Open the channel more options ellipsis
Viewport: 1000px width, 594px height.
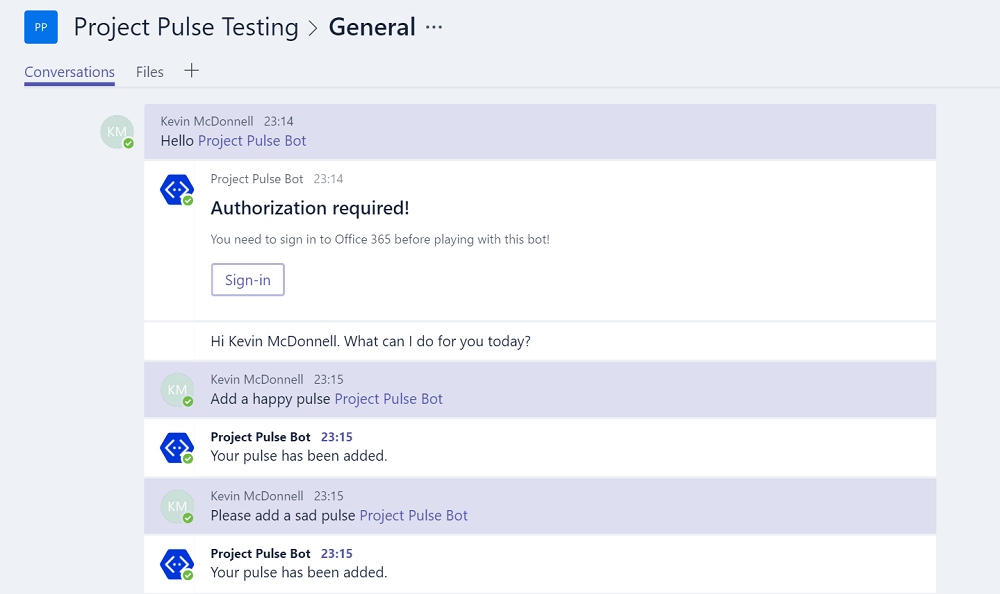coord(433,28)
